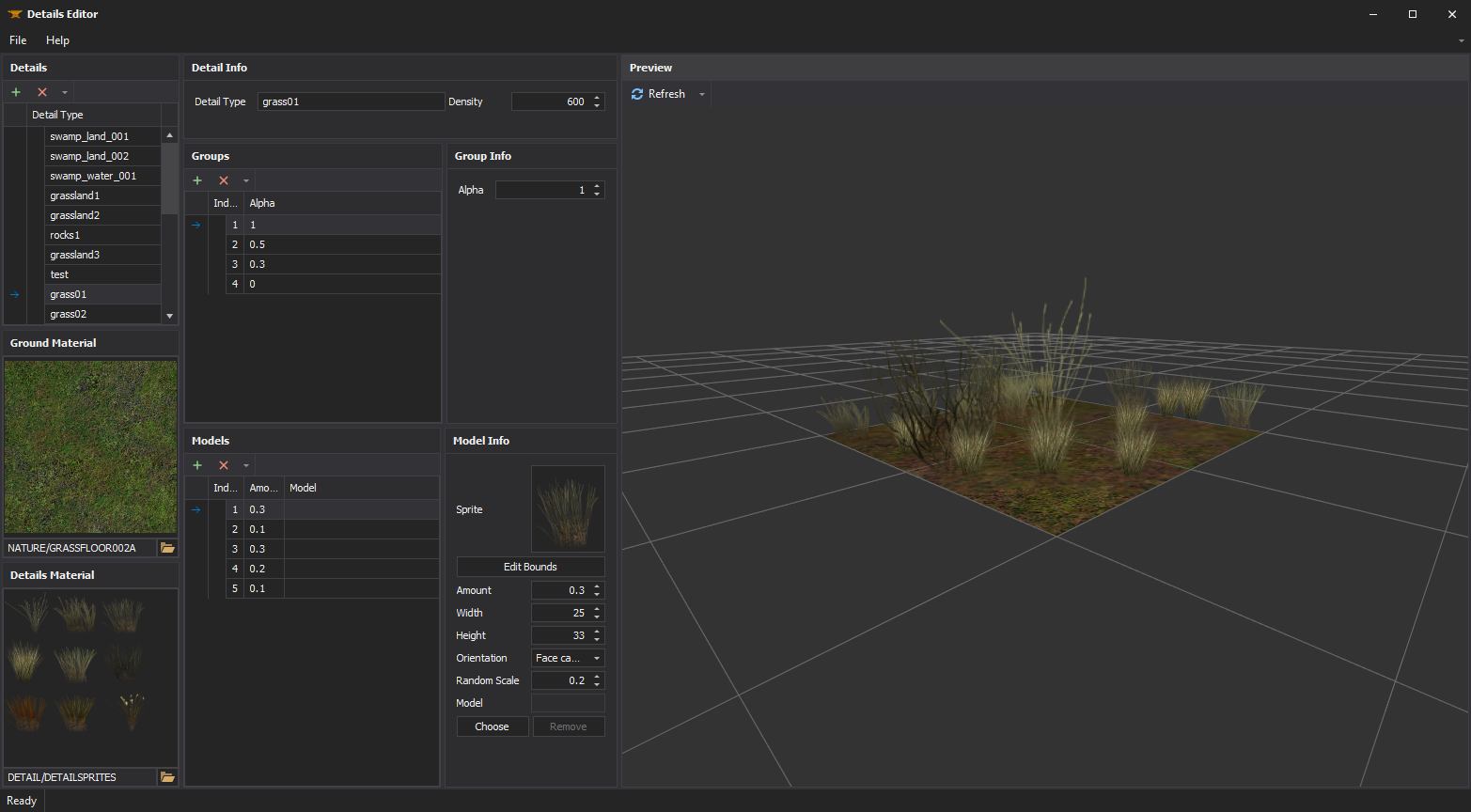Click the Choose model button
This screenshot has height=812, width=1471.
pyautogui.click(x=492, y=726)
